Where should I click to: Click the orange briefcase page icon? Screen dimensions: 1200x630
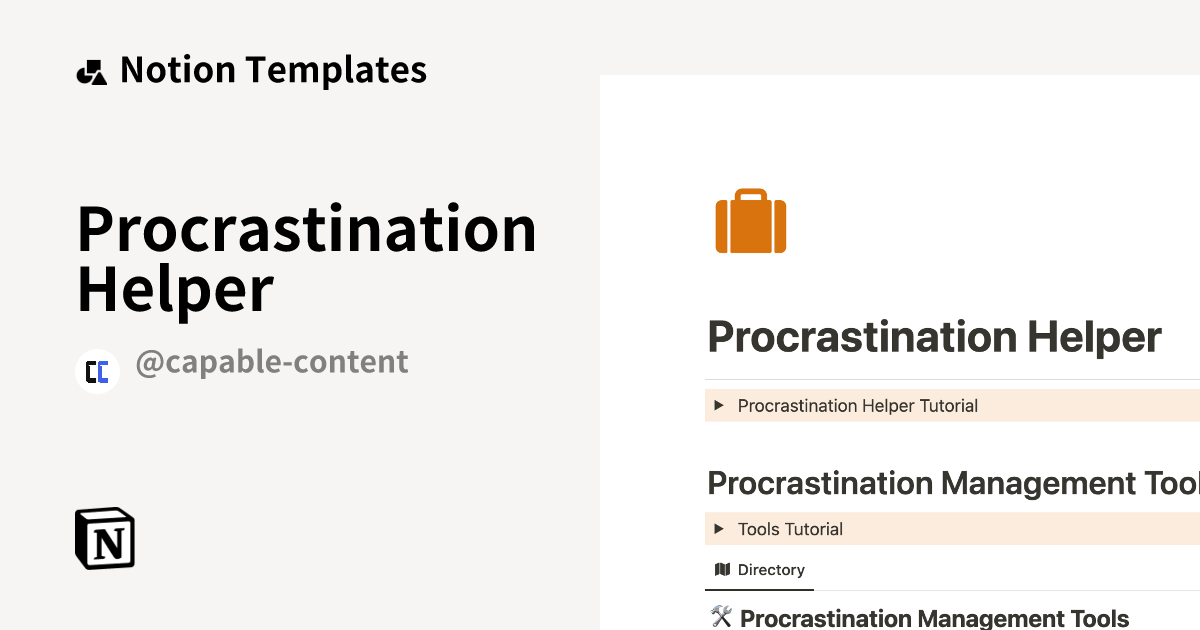pyautogui.click(x=751, y=221)
